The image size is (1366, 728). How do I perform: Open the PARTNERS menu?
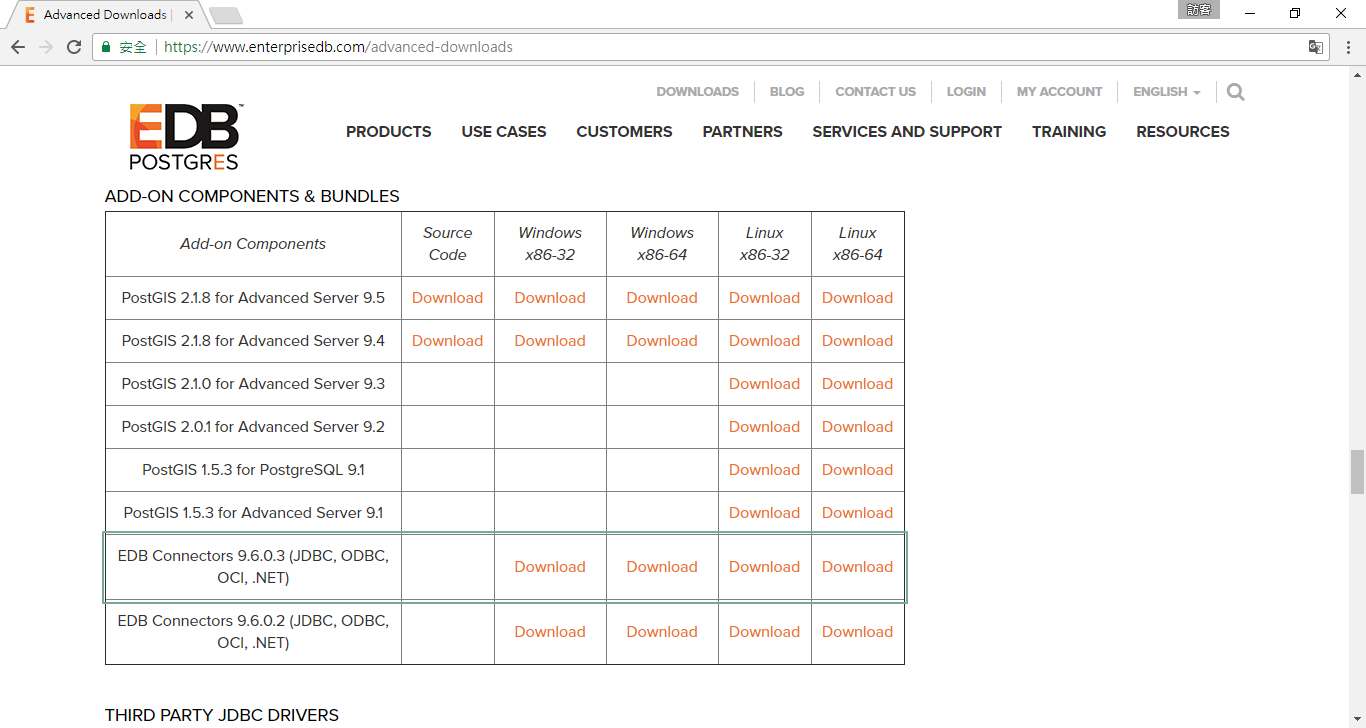[x=742, y=132]
